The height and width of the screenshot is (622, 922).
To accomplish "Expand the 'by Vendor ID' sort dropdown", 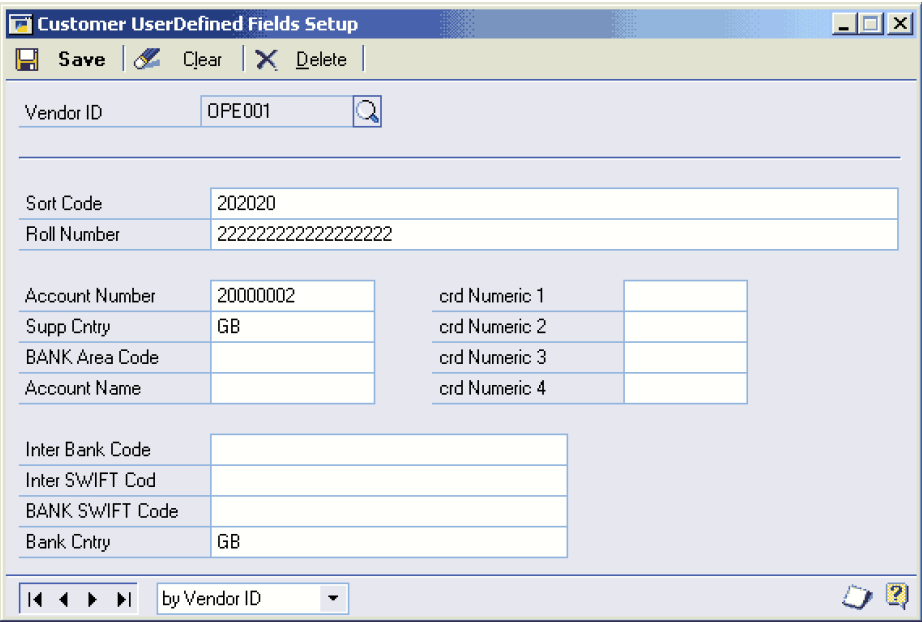I will point(332,599).
